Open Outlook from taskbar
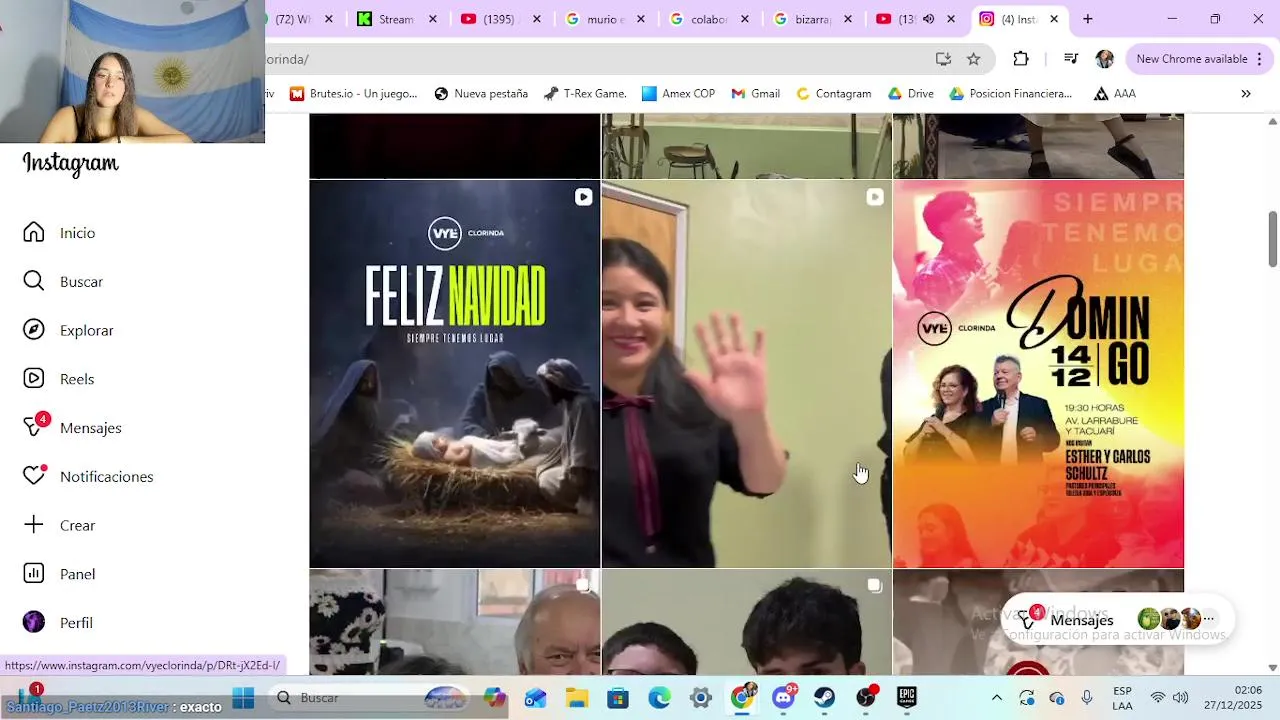Screen dimensions: 1280x720 click(x=536, y=698)
